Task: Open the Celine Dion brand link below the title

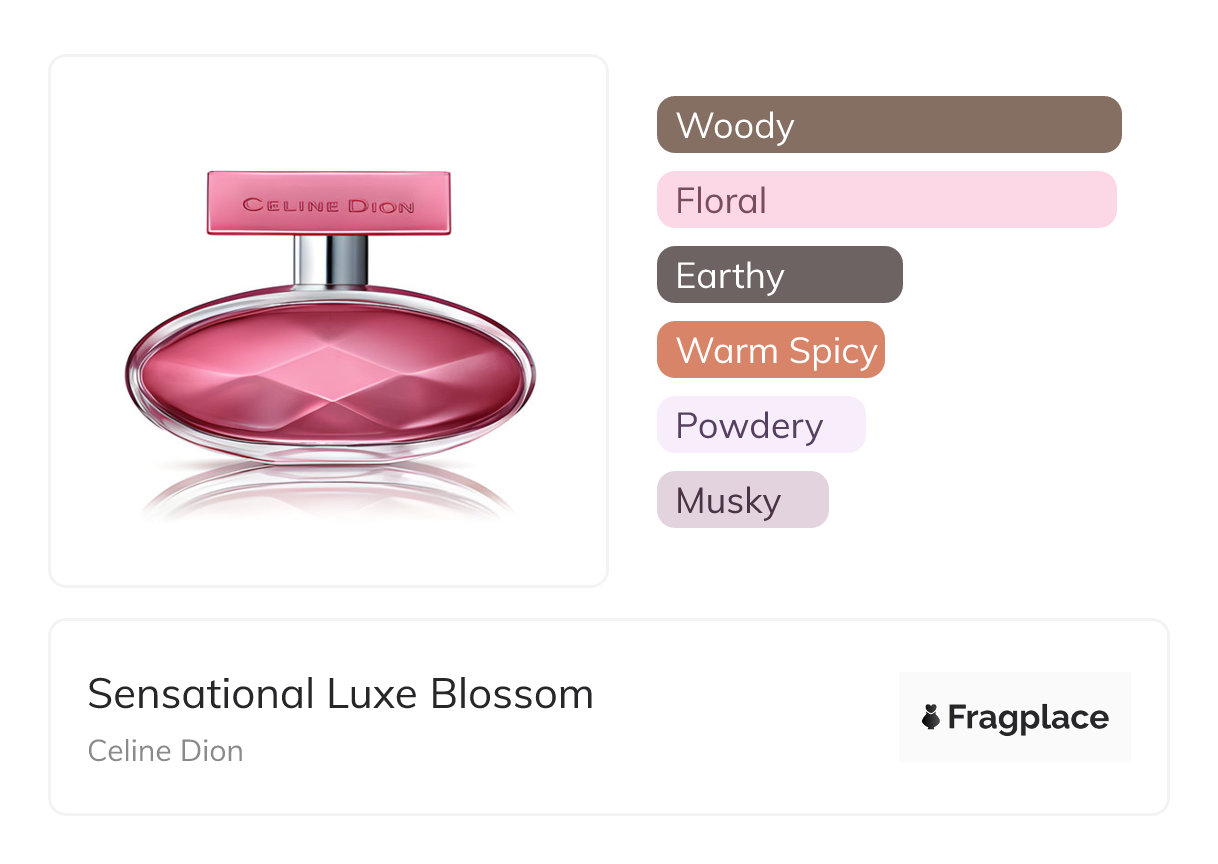Action: pyautogui.click(x=165, y=751)
